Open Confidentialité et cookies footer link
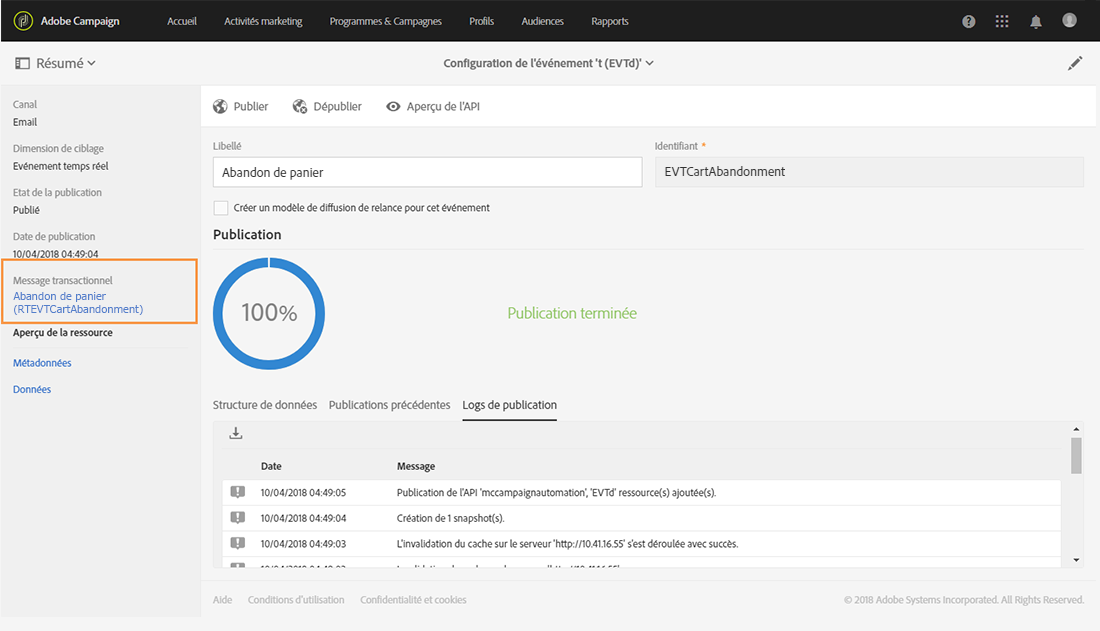The image size is (1100, 631). pos(413,599)
